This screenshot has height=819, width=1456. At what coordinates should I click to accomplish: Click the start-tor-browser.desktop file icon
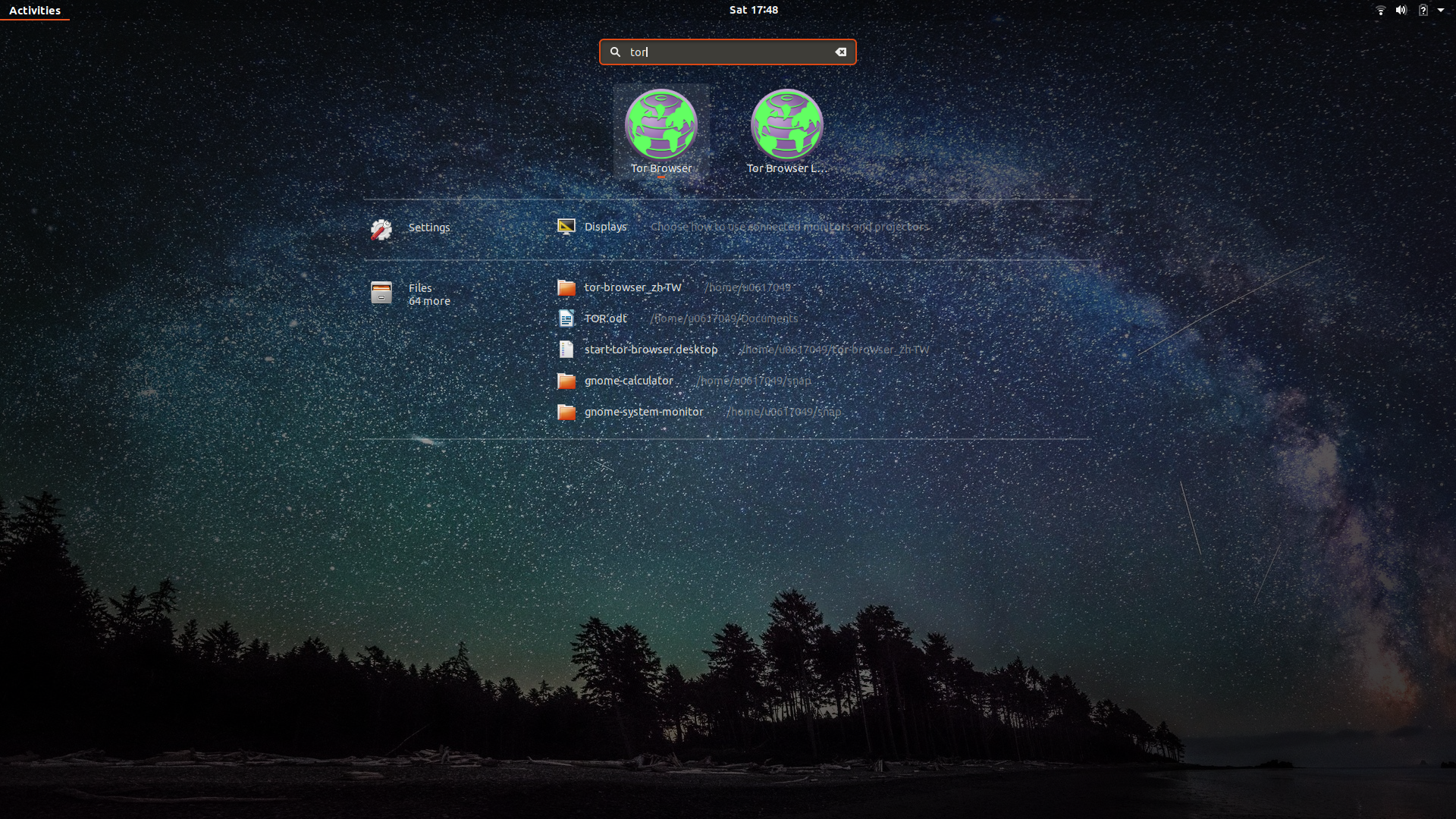(566, 350)
